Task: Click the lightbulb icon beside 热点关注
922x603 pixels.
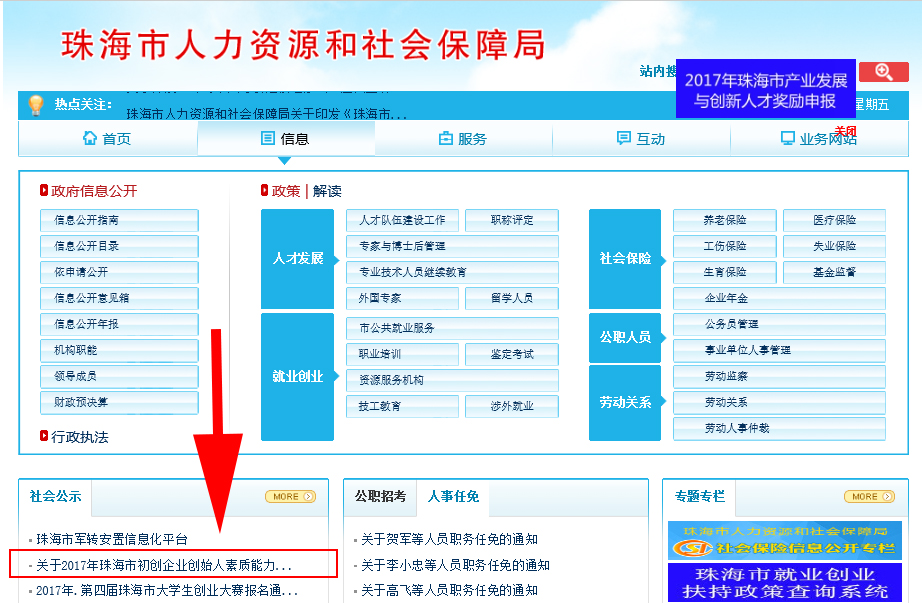Action: (x=36, y=104)
